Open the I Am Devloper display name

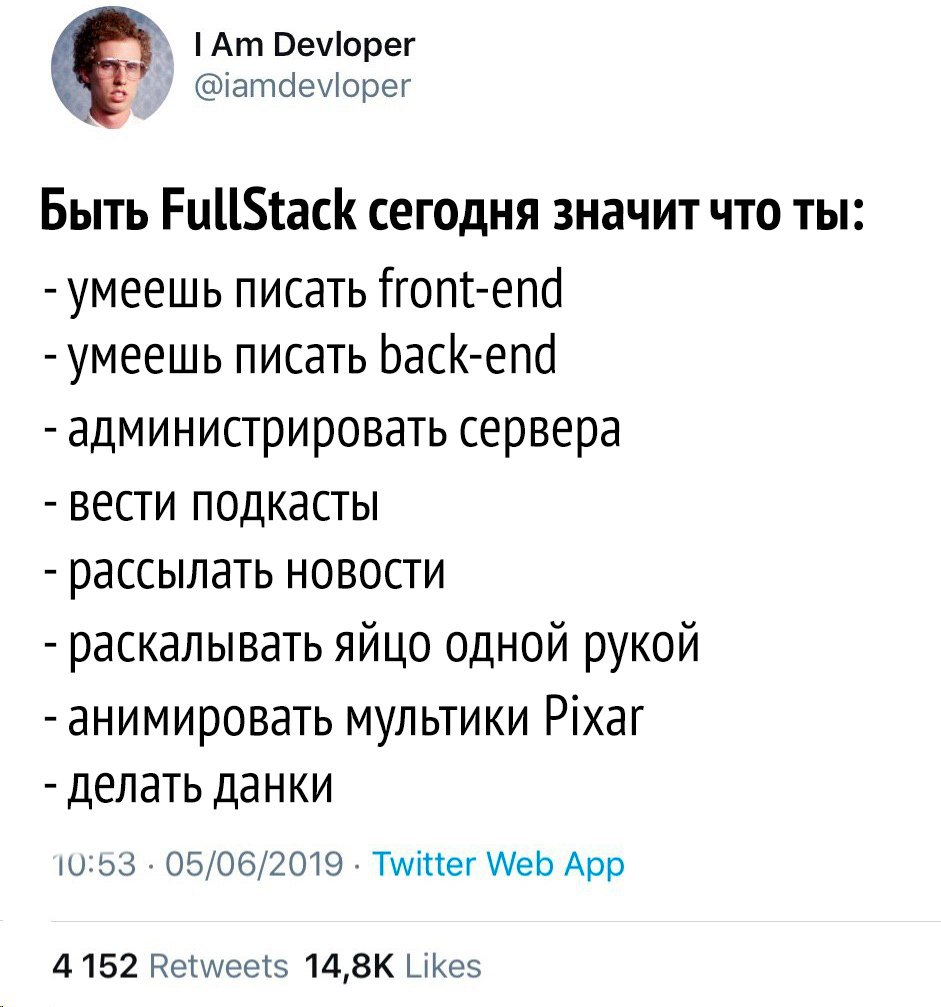pyautogui.click(x=304, y=46)
